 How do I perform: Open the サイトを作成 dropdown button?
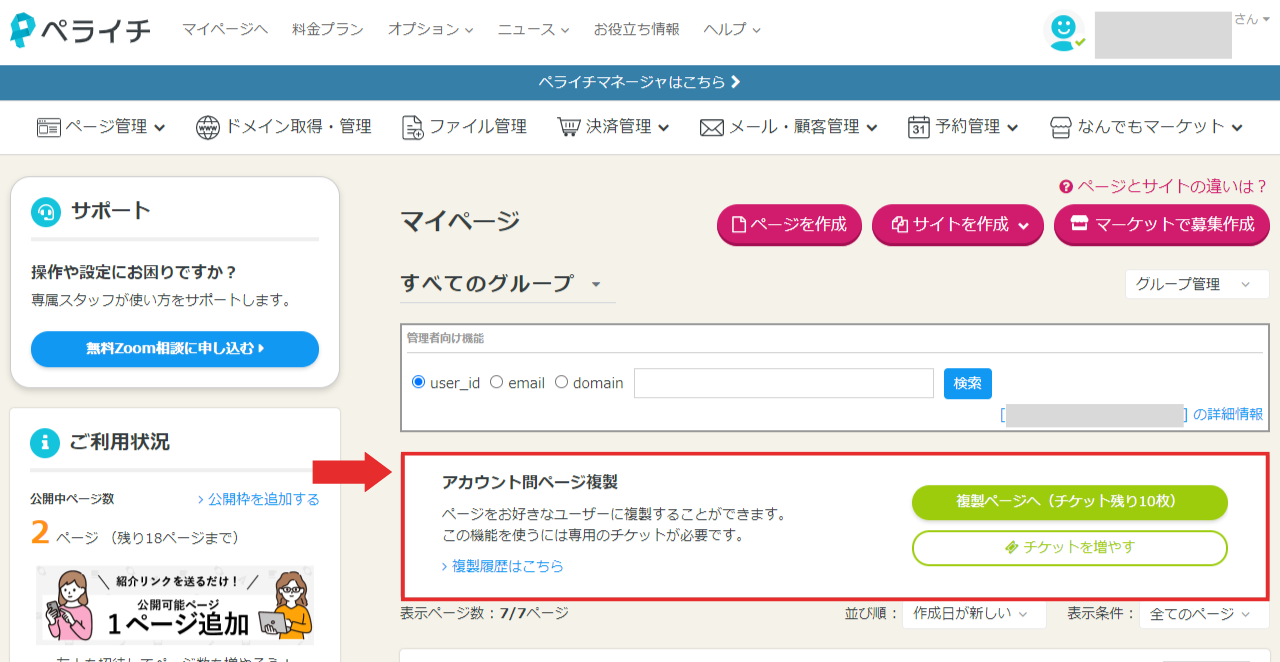tap(958, 225)
